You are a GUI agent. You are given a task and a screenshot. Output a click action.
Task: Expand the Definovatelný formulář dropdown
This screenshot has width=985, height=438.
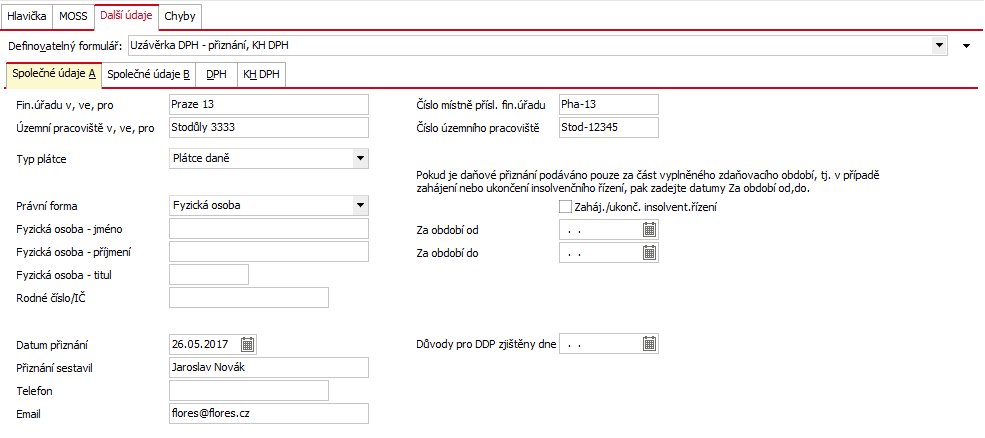(939, 45)
